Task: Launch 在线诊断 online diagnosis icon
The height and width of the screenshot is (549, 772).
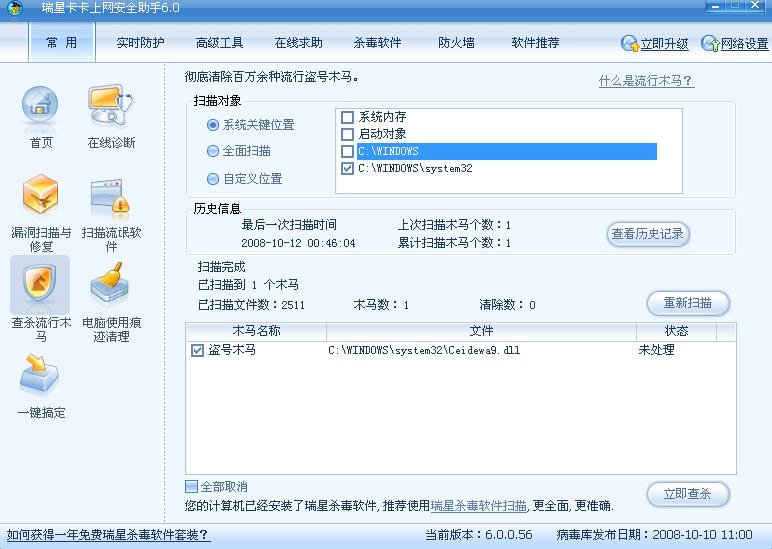Action: [111, 105]
